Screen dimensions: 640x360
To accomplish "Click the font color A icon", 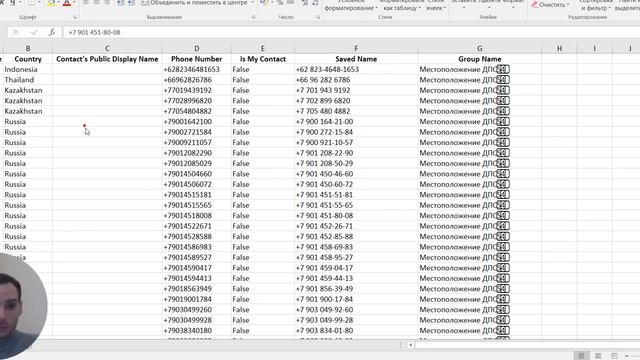I will pos(67,2).
